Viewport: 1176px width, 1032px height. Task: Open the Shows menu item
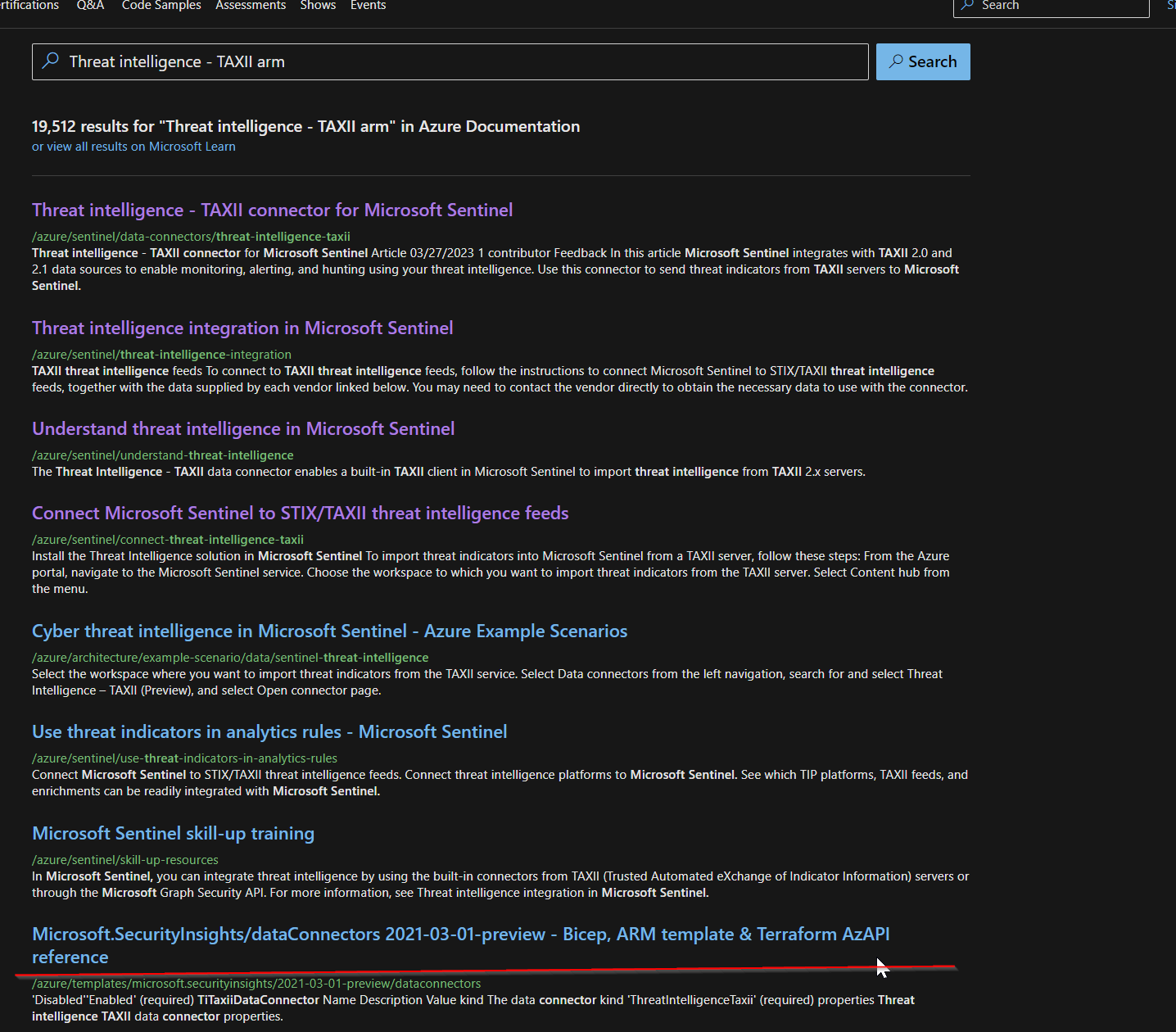coord(318,6)
